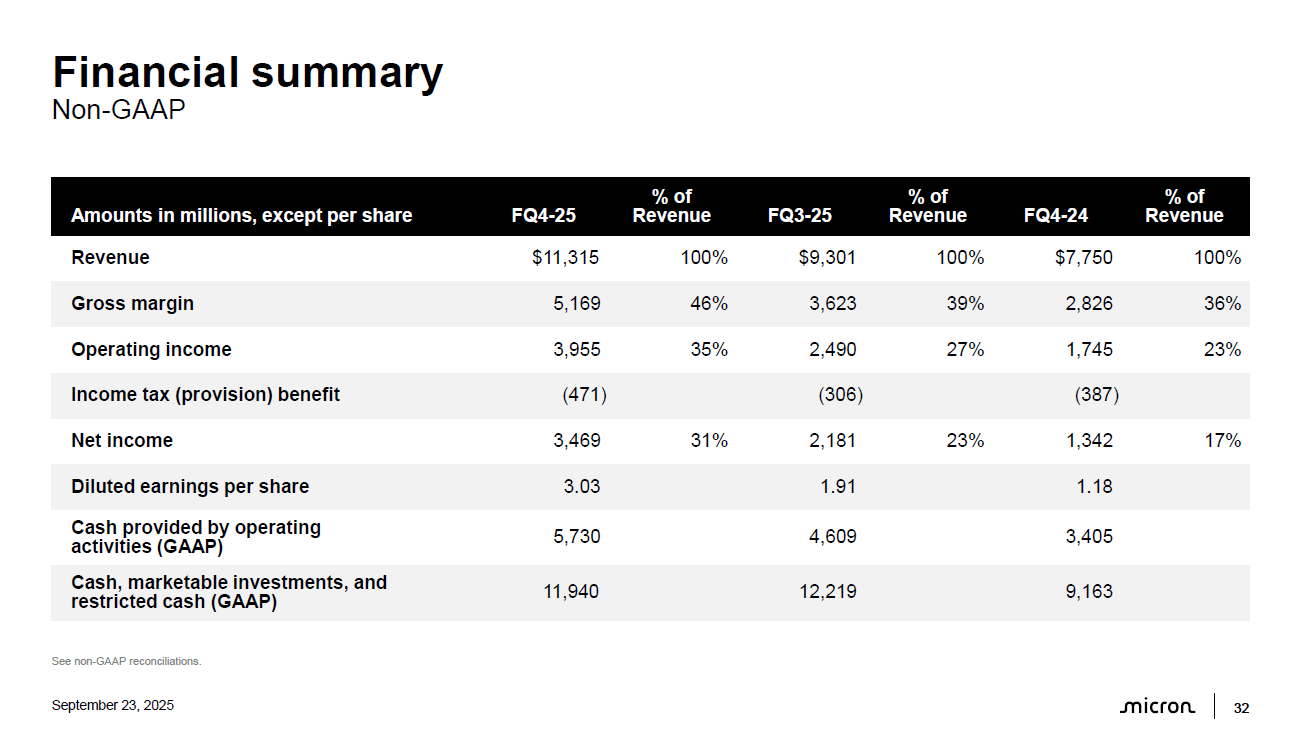Select the FQ4-25 column header
This screenshot has height=732, width=1301.
tap(543, 215)
